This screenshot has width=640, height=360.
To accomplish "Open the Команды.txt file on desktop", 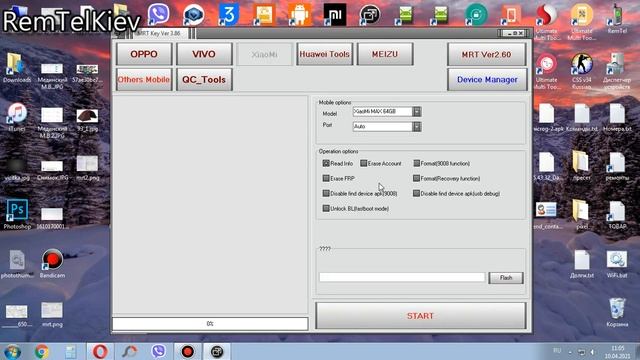I will [x=582, y=118].
